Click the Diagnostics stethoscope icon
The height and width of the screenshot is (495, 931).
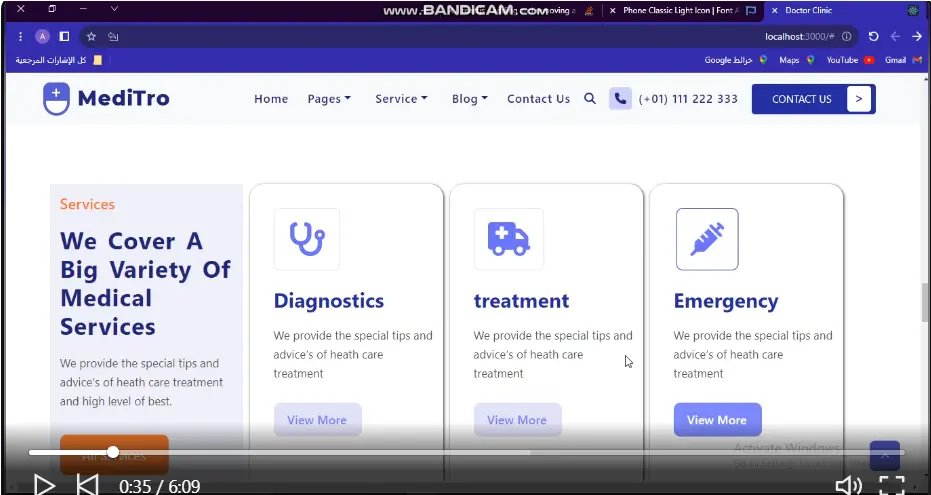point(307,239)
